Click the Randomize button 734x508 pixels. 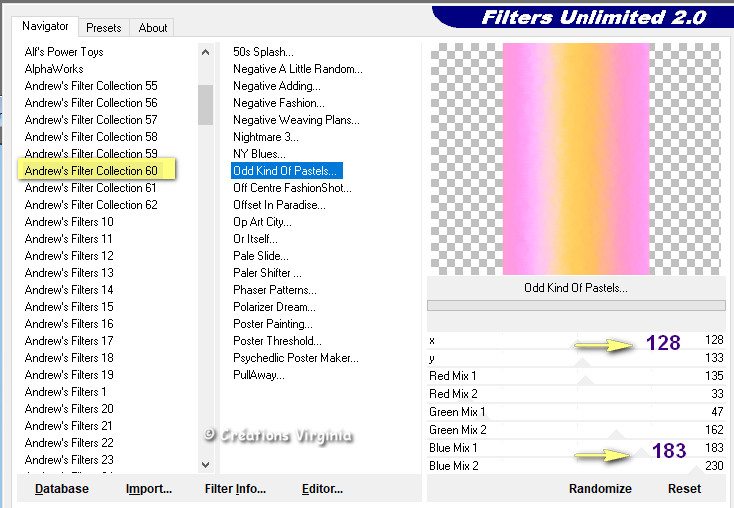coord(600,489)
